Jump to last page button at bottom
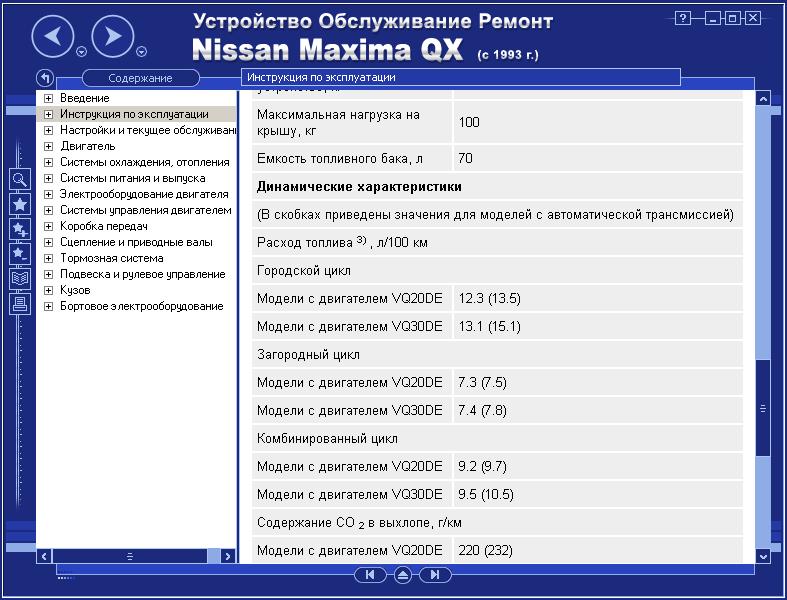Image resolution: width=787 pixels, height=600 pixels. 435,575
